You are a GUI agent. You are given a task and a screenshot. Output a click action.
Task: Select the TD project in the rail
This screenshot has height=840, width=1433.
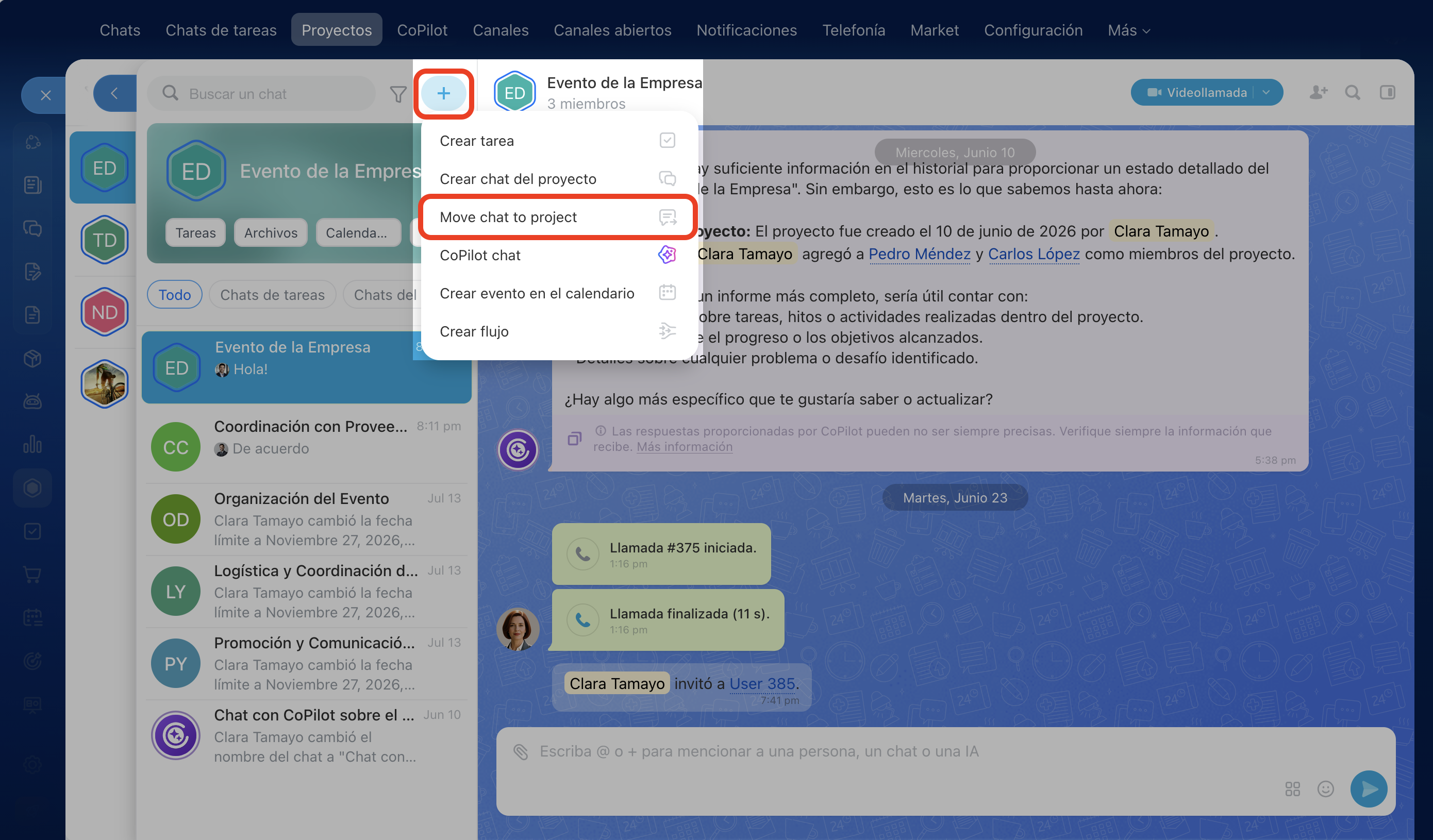point(105,240)
